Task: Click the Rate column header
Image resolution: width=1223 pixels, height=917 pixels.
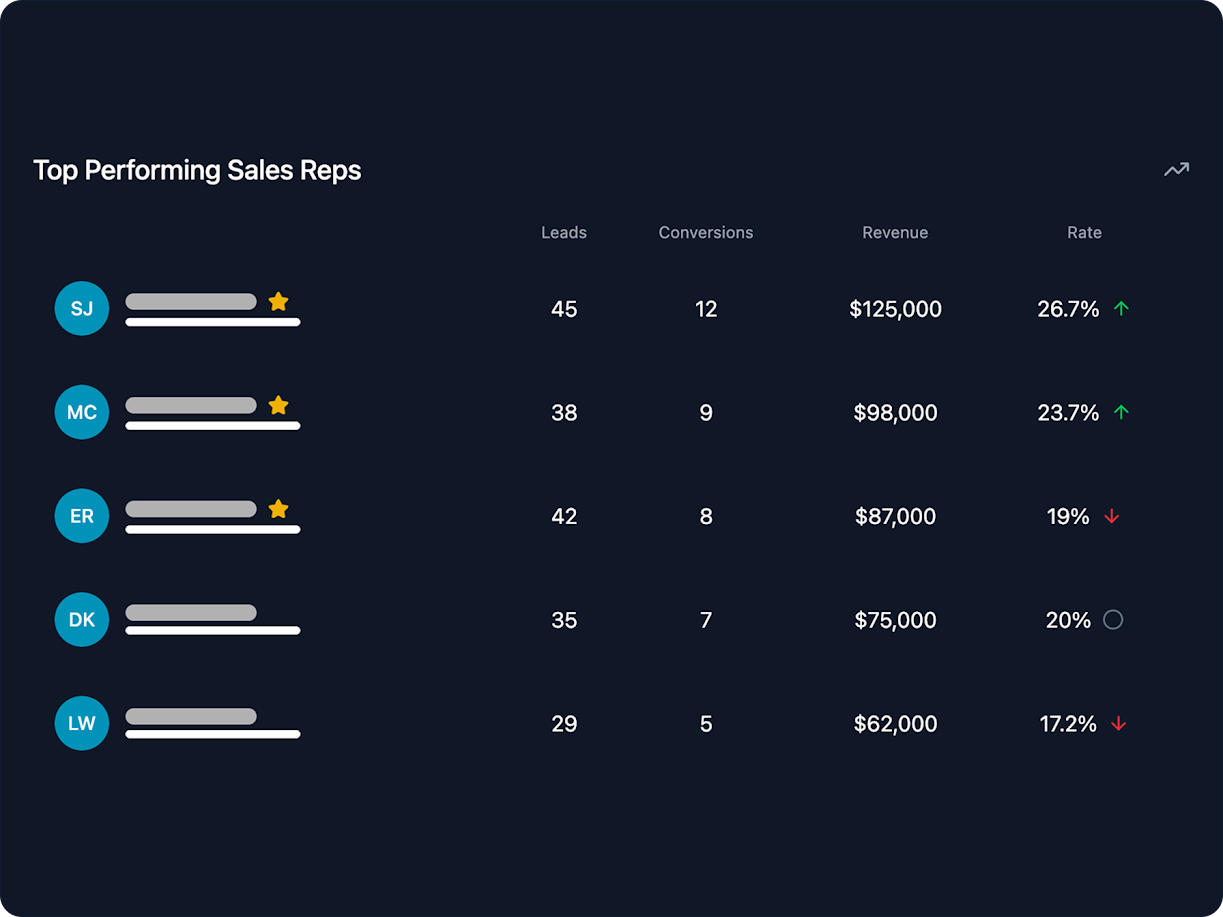Action: point(1084,232)
